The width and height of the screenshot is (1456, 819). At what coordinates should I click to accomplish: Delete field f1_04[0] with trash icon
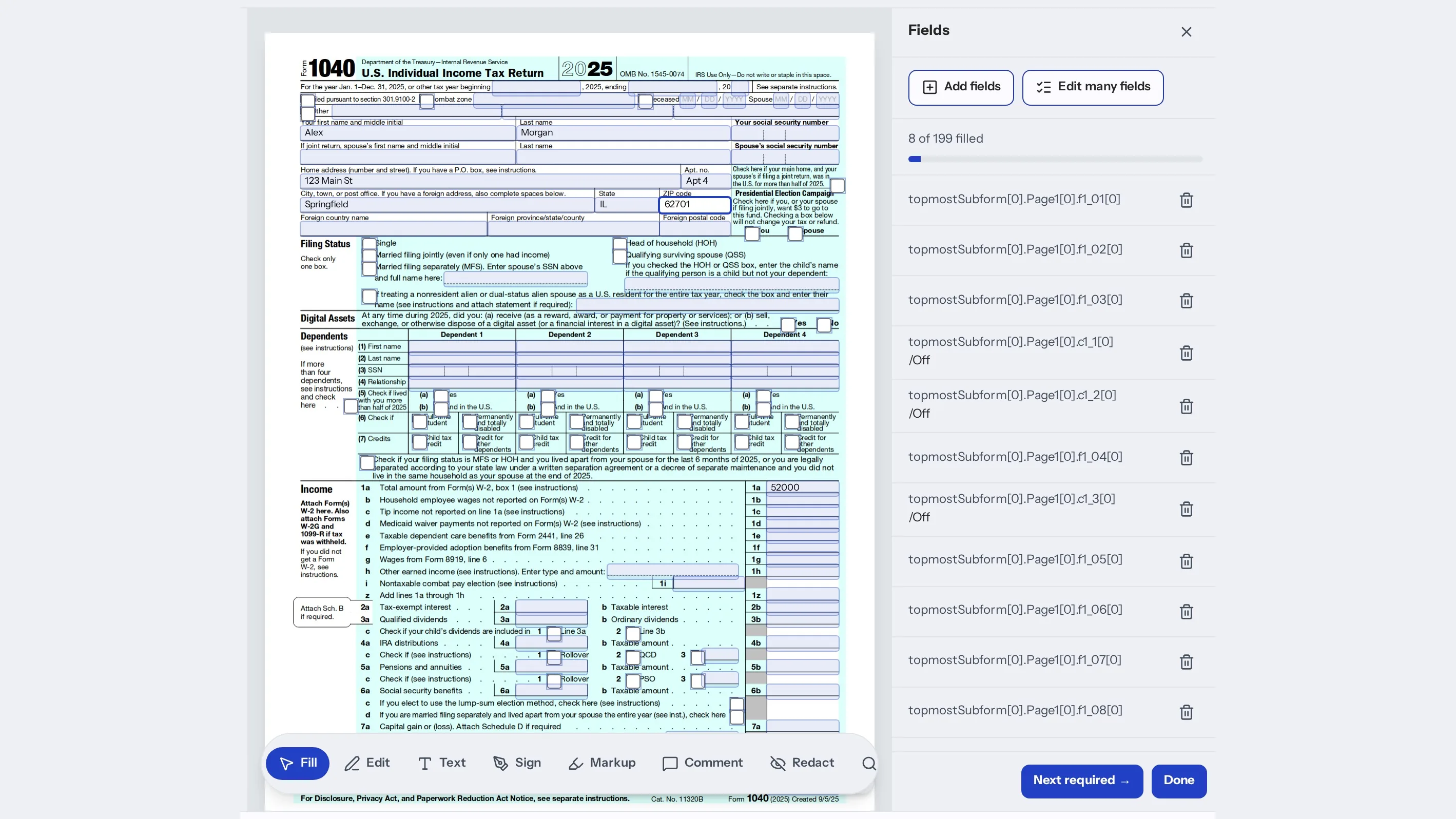pyautogui.click(x=1186, y=458)
